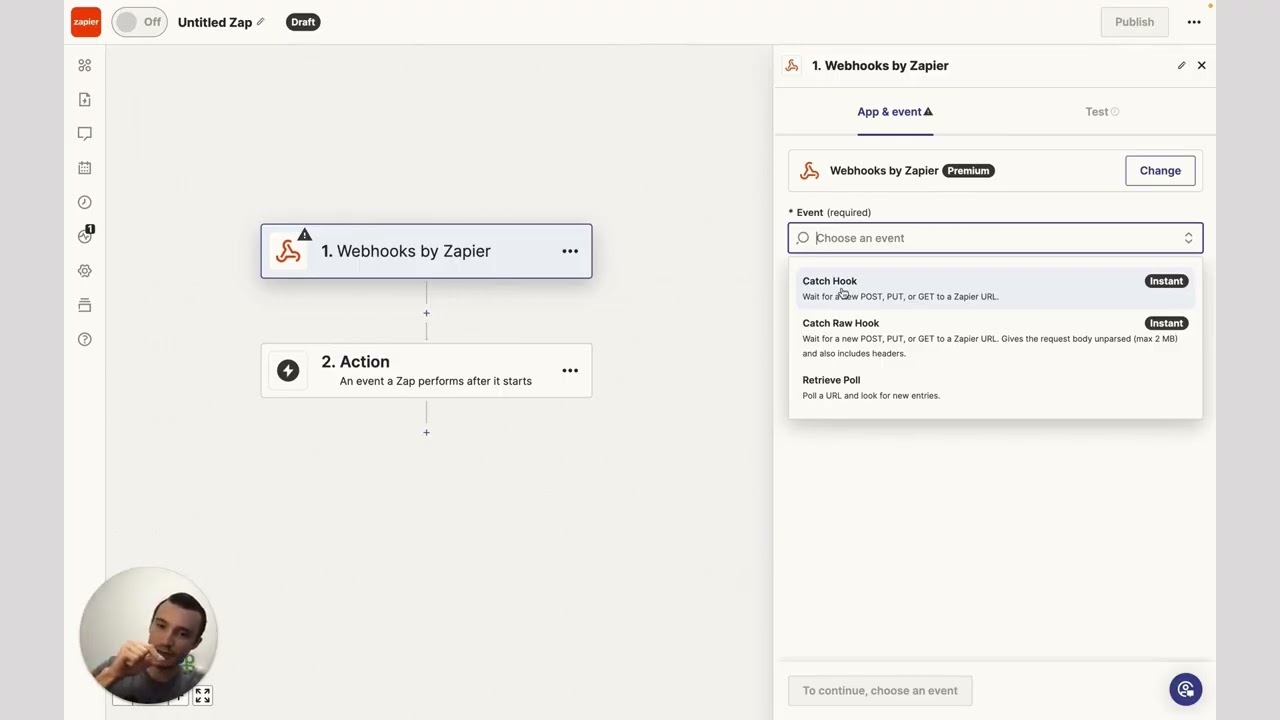The width and height of the screenshot is (1280, 720).
Task: Select the Retrieve Poll event option
Action: tap(995, 387)
